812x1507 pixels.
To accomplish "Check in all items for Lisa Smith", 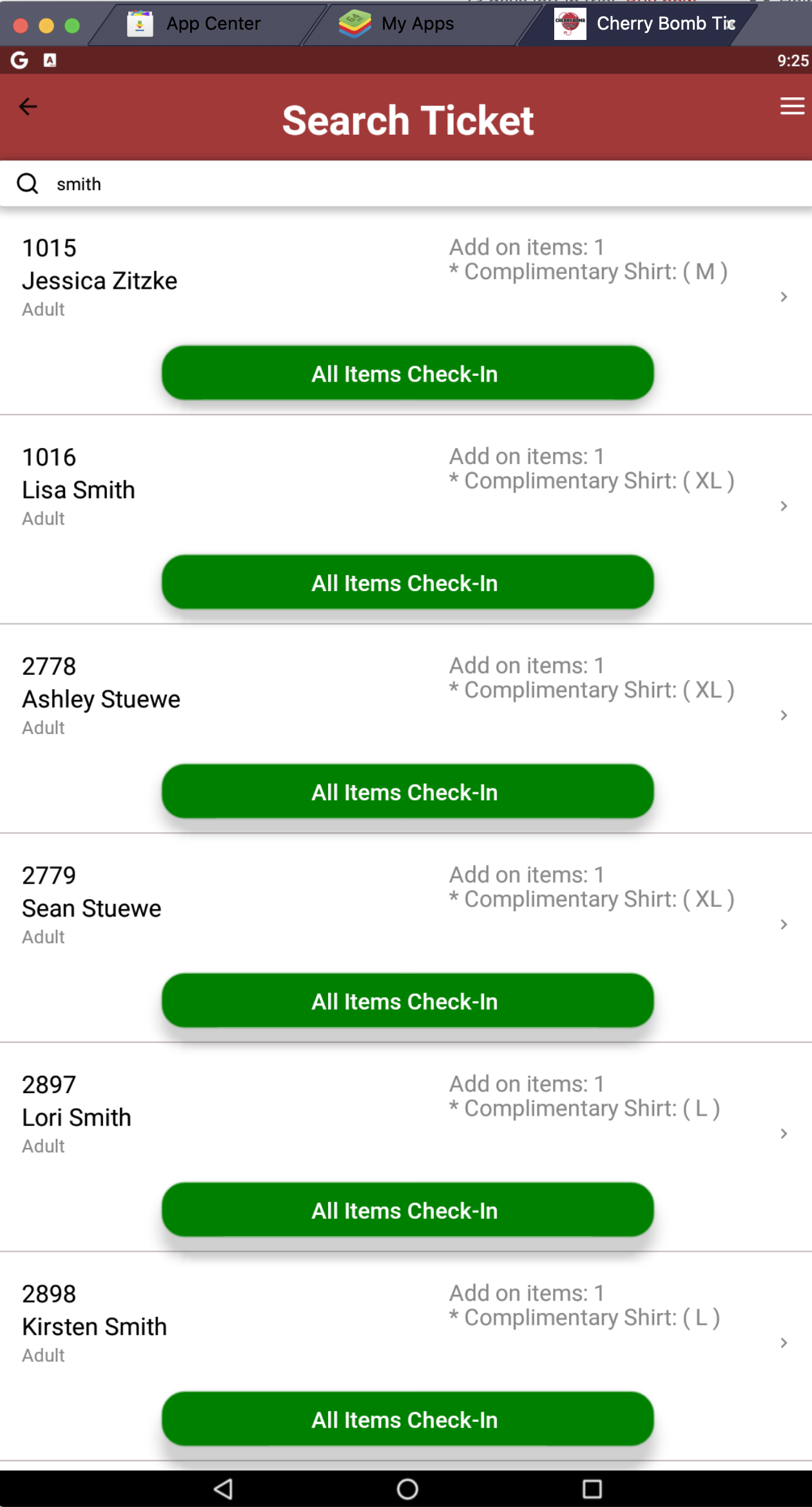I will pyautogui.click(x=407, y=583).
